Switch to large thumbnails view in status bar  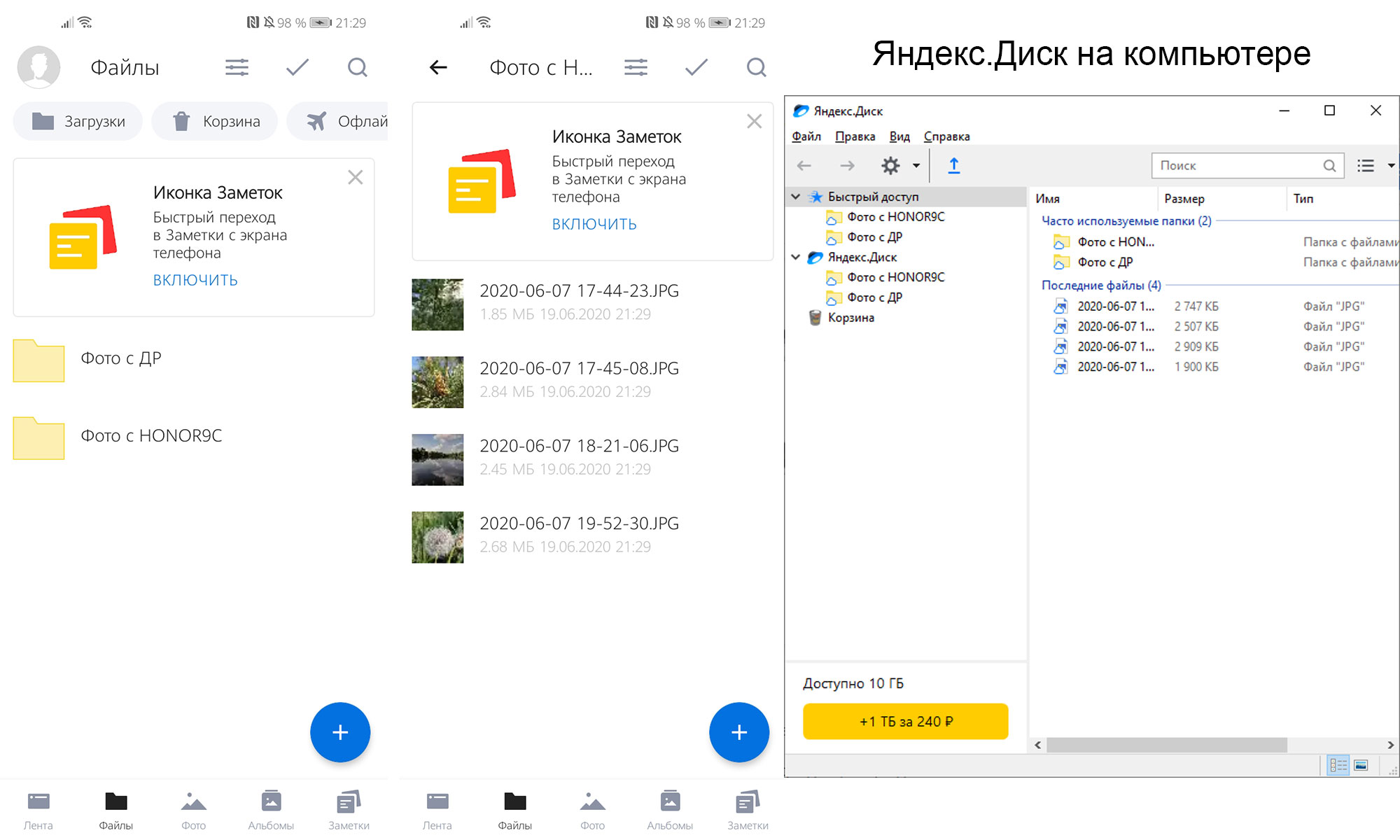1361,765
